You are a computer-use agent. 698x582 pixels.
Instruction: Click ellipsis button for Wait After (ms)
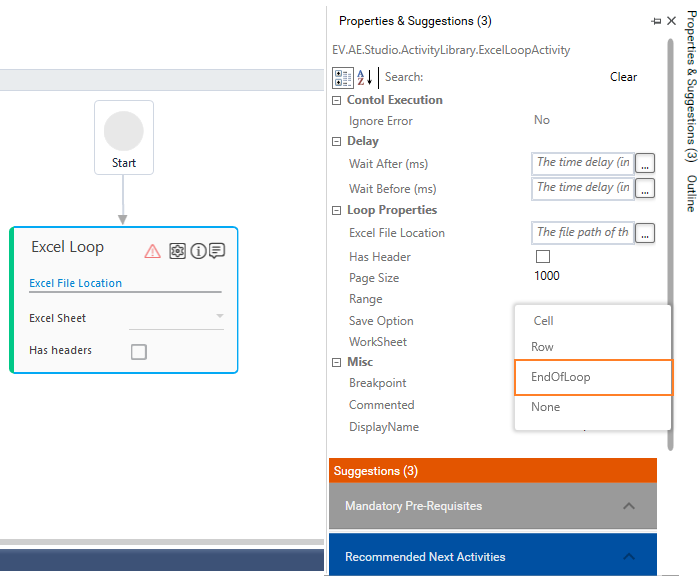[645, 163]
